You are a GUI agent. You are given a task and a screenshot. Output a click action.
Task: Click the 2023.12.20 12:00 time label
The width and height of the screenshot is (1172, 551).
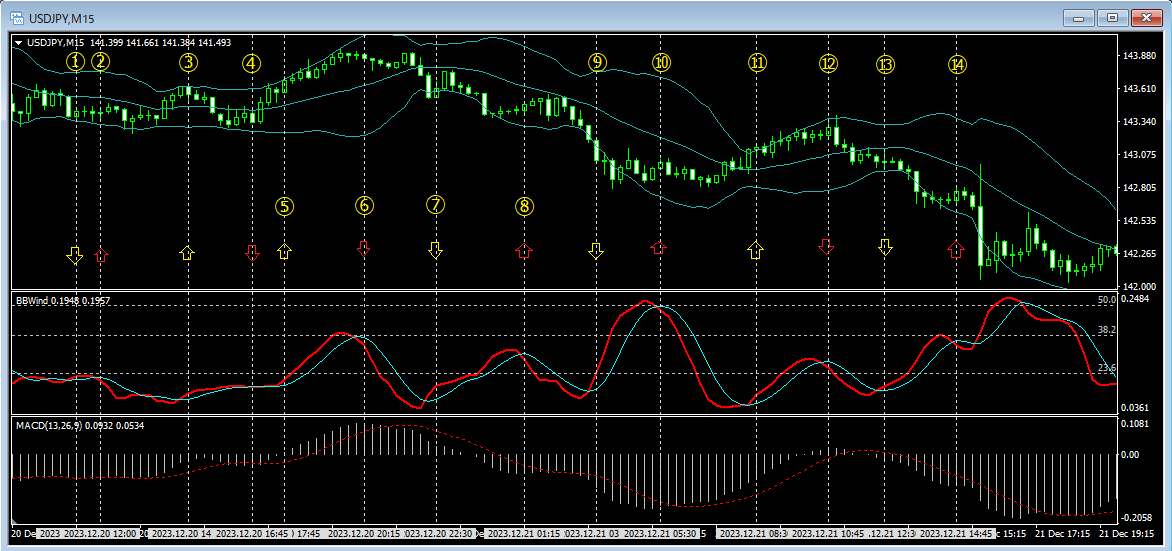(99, 534)
